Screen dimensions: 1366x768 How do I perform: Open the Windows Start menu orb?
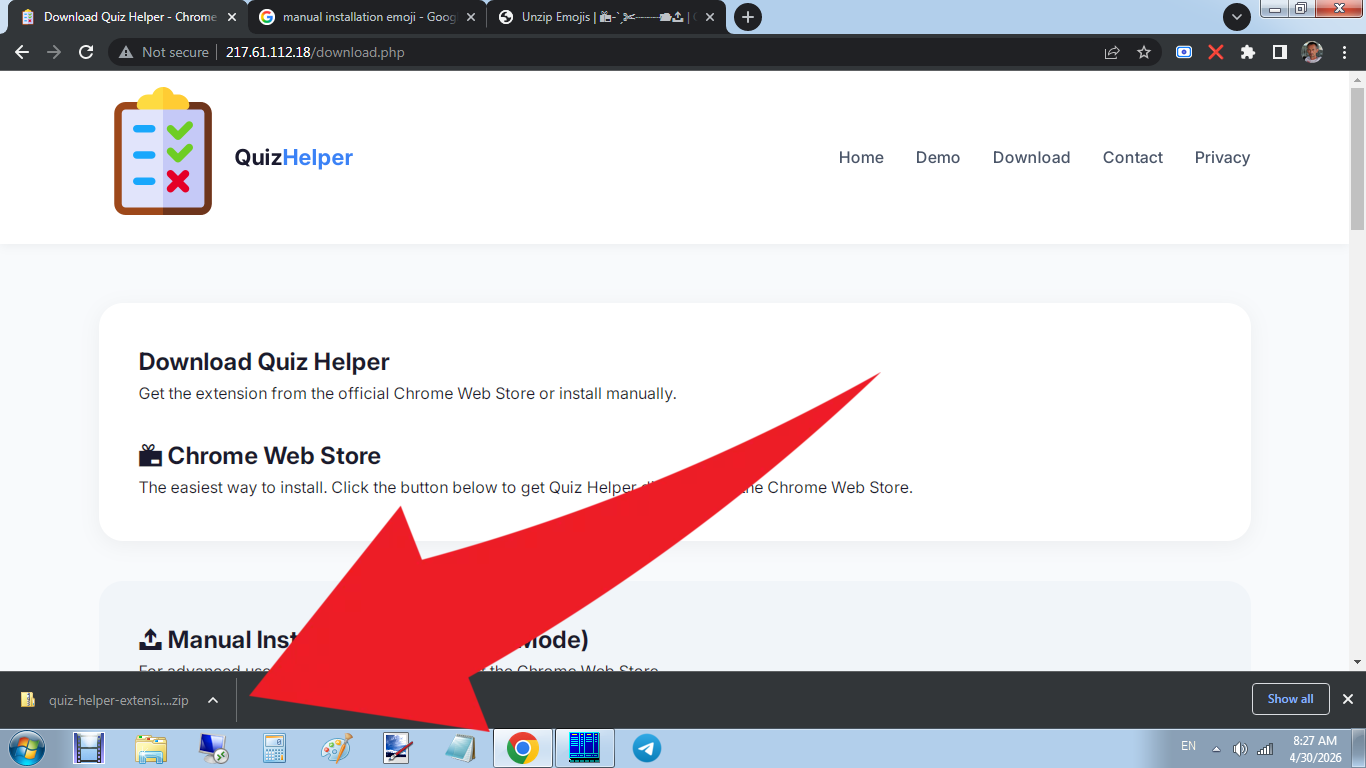click(27, 748)
